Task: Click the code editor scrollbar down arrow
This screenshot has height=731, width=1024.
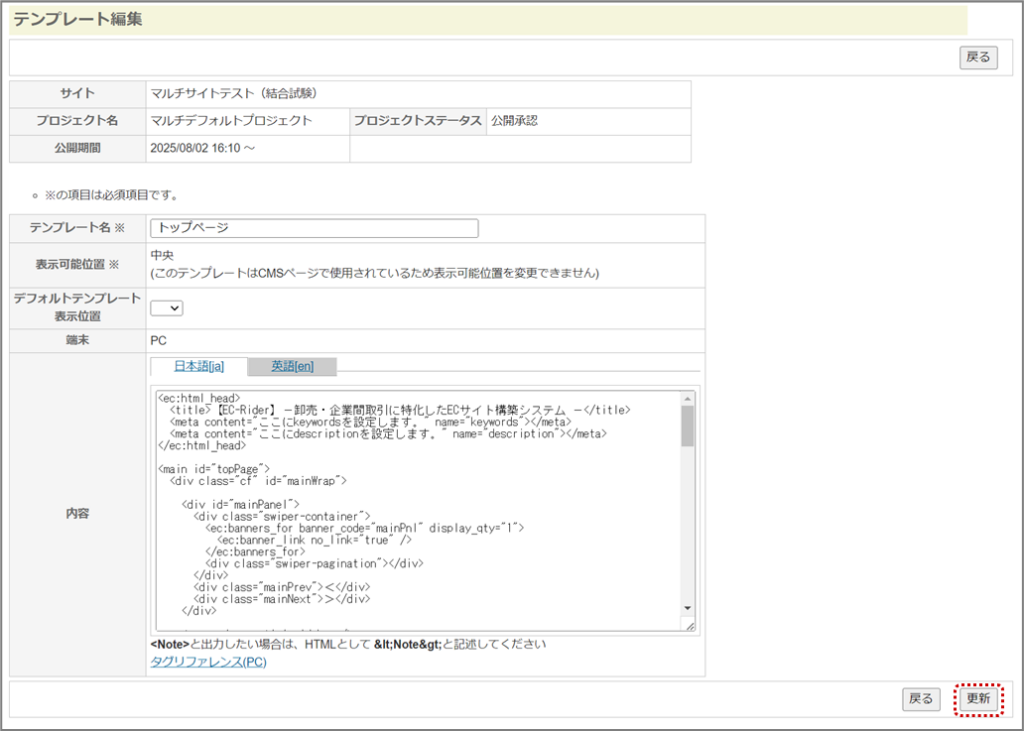Action: [x=687, y=607]
